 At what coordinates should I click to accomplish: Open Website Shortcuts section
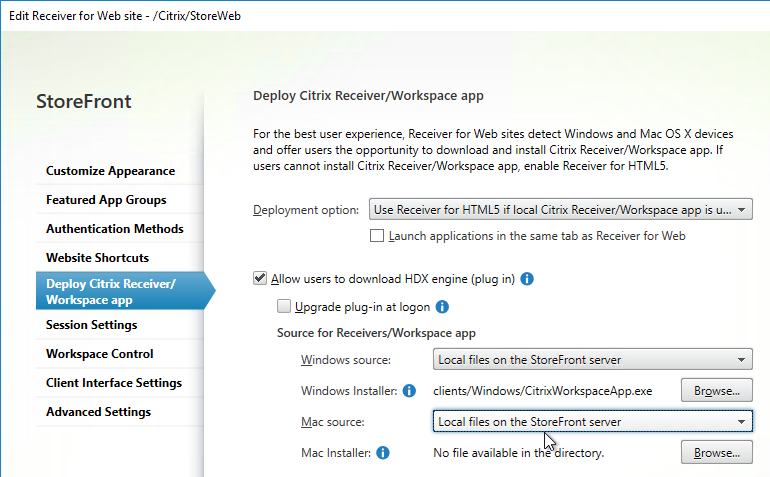click(x=97, y=258)
